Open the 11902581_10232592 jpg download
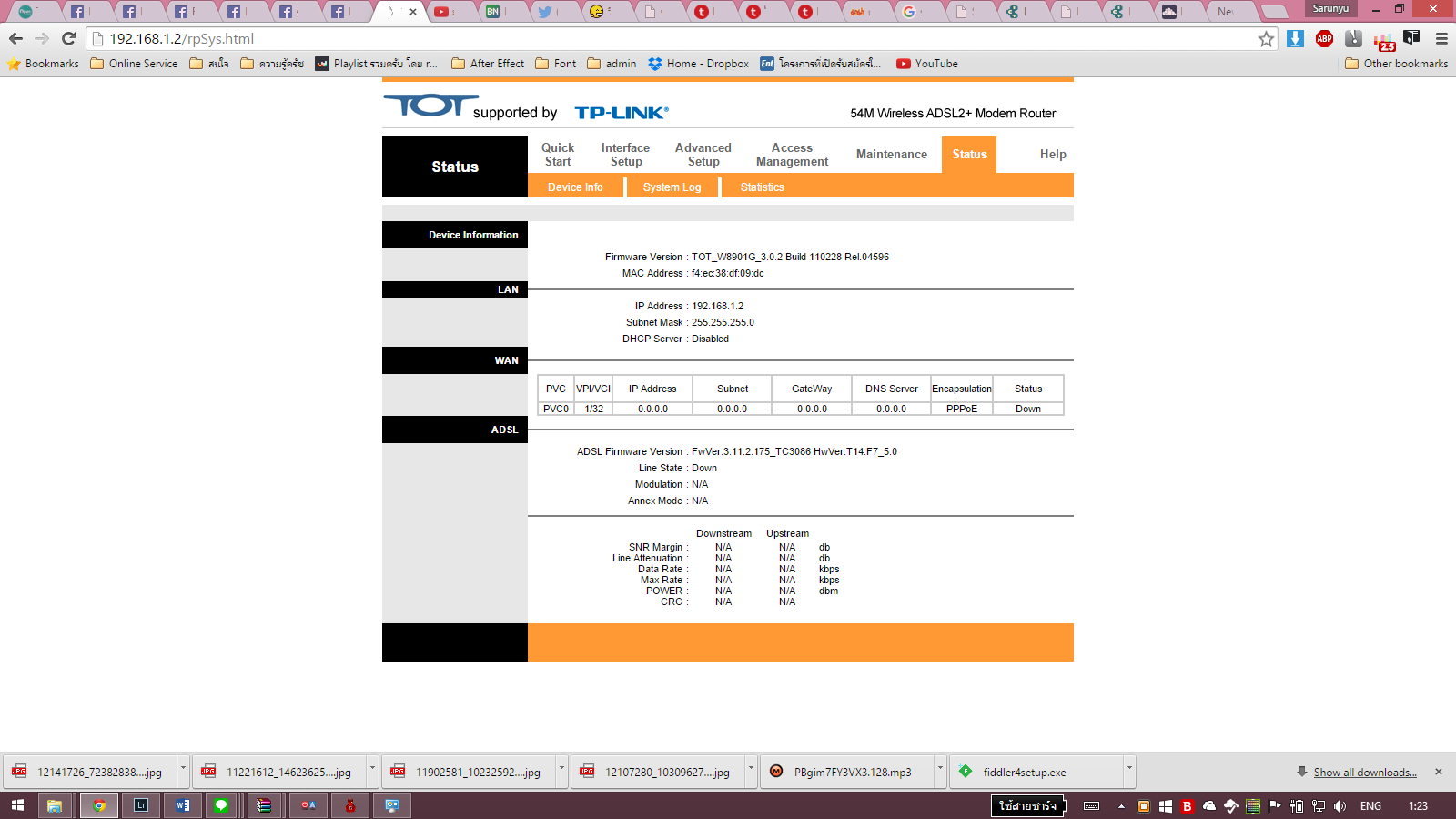 (469, 772)
